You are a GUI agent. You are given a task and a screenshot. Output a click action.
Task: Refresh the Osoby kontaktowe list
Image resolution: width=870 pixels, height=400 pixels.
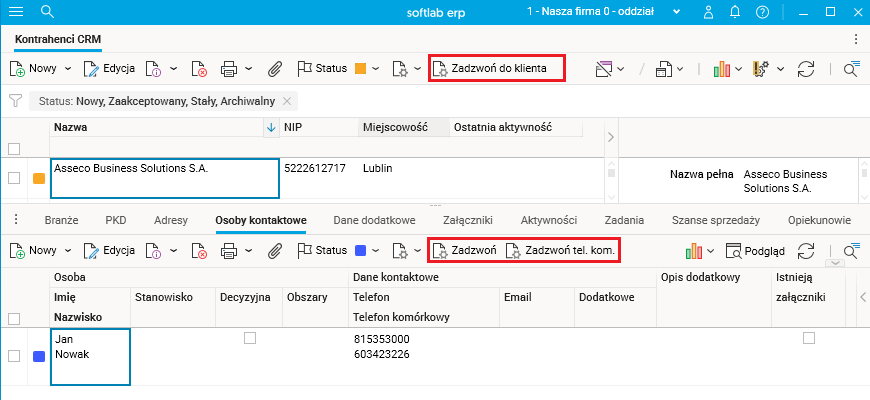click(x=806, y=250)
